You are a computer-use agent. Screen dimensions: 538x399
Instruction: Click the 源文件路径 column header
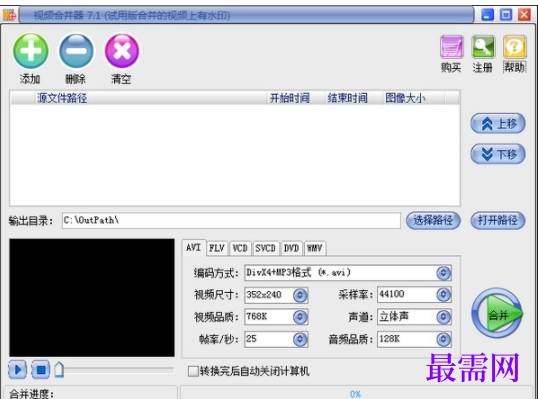[x=151, y=98]
